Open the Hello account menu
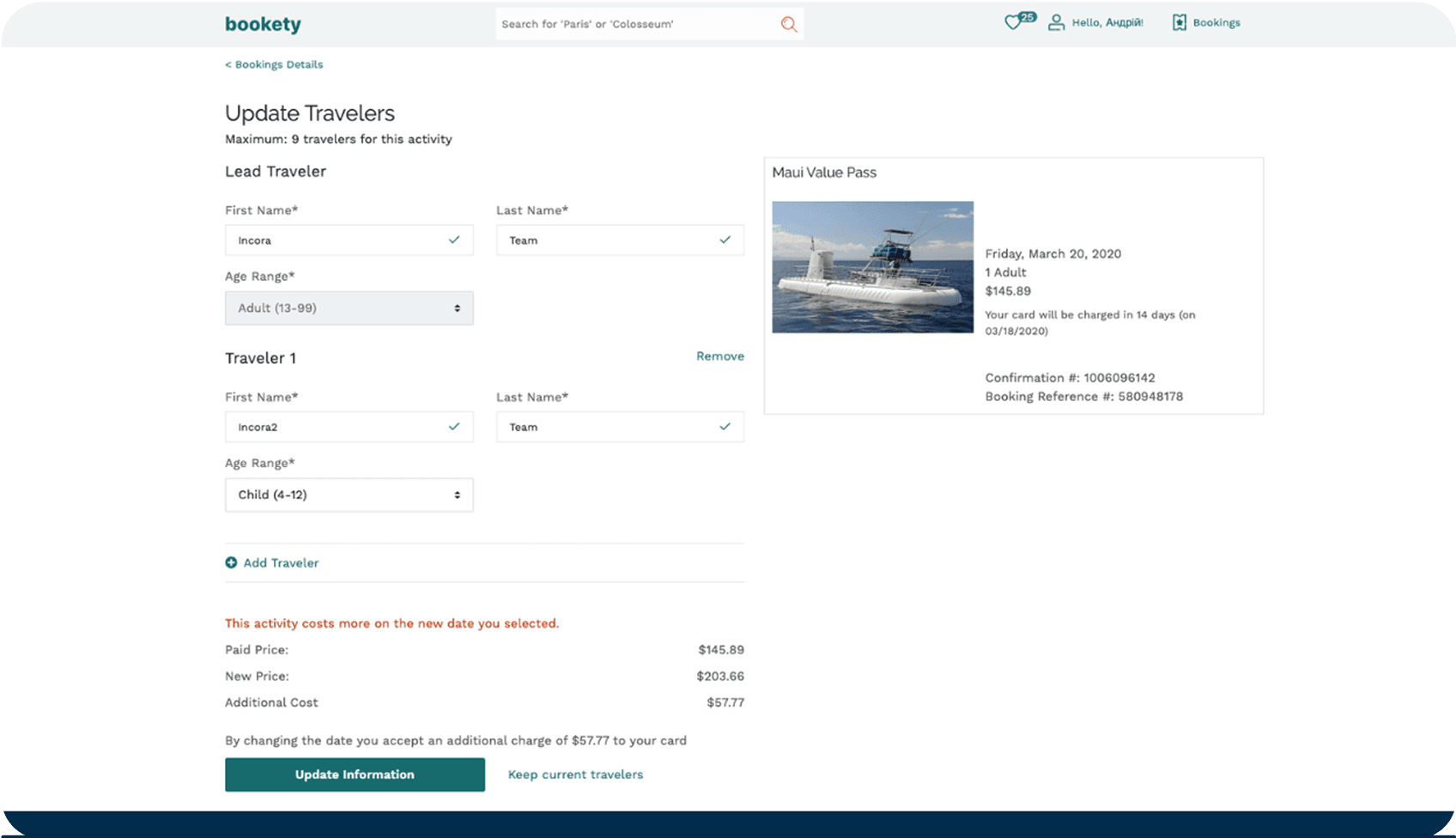This screenshot has height=838, width=1456. coord(1107,22)
